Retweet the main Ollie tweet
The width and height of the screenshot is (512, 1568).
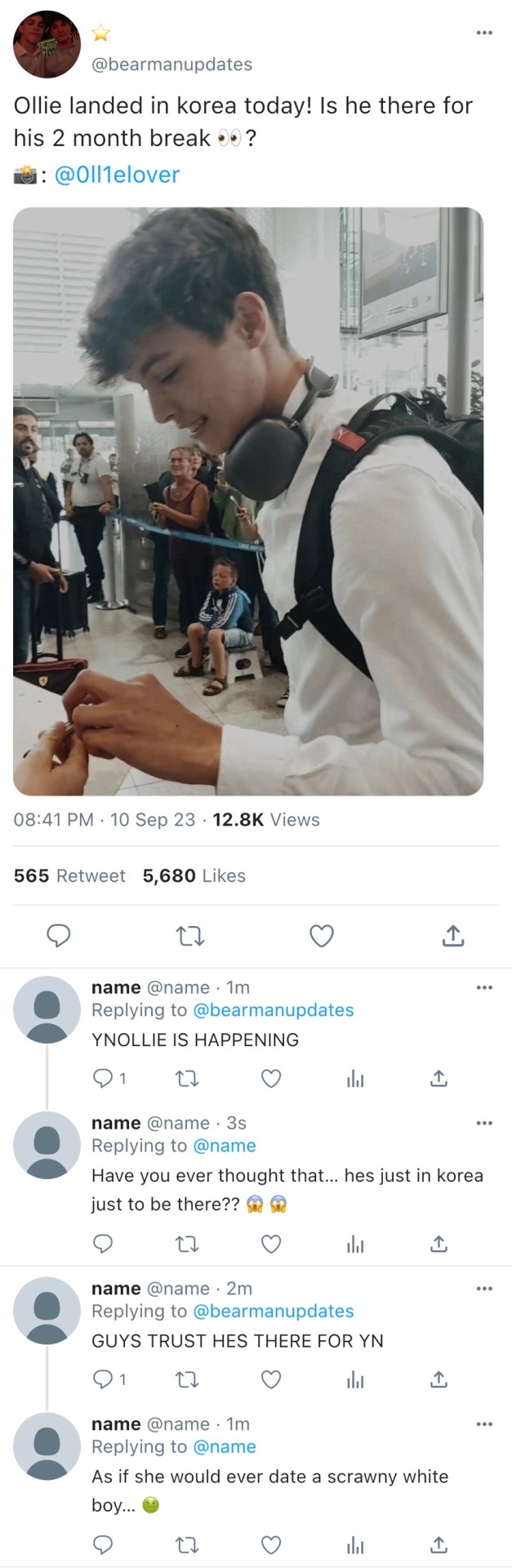(190, 935)
